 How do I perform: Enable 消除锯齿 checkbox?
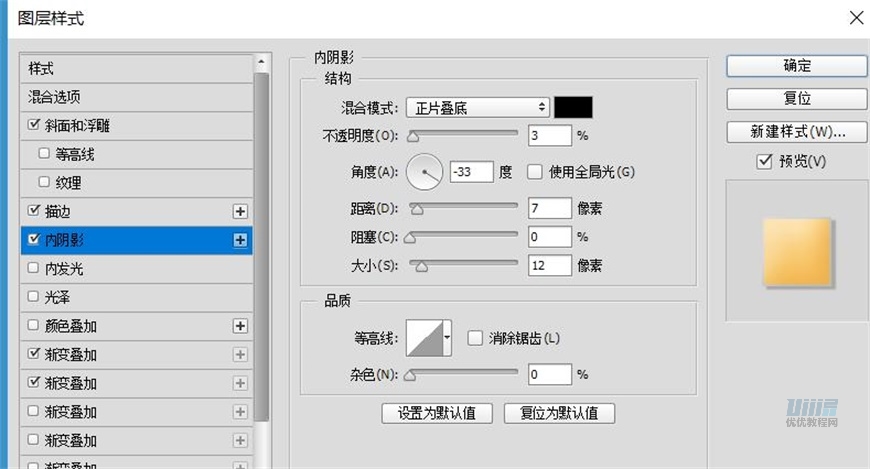tap(475, 338)
